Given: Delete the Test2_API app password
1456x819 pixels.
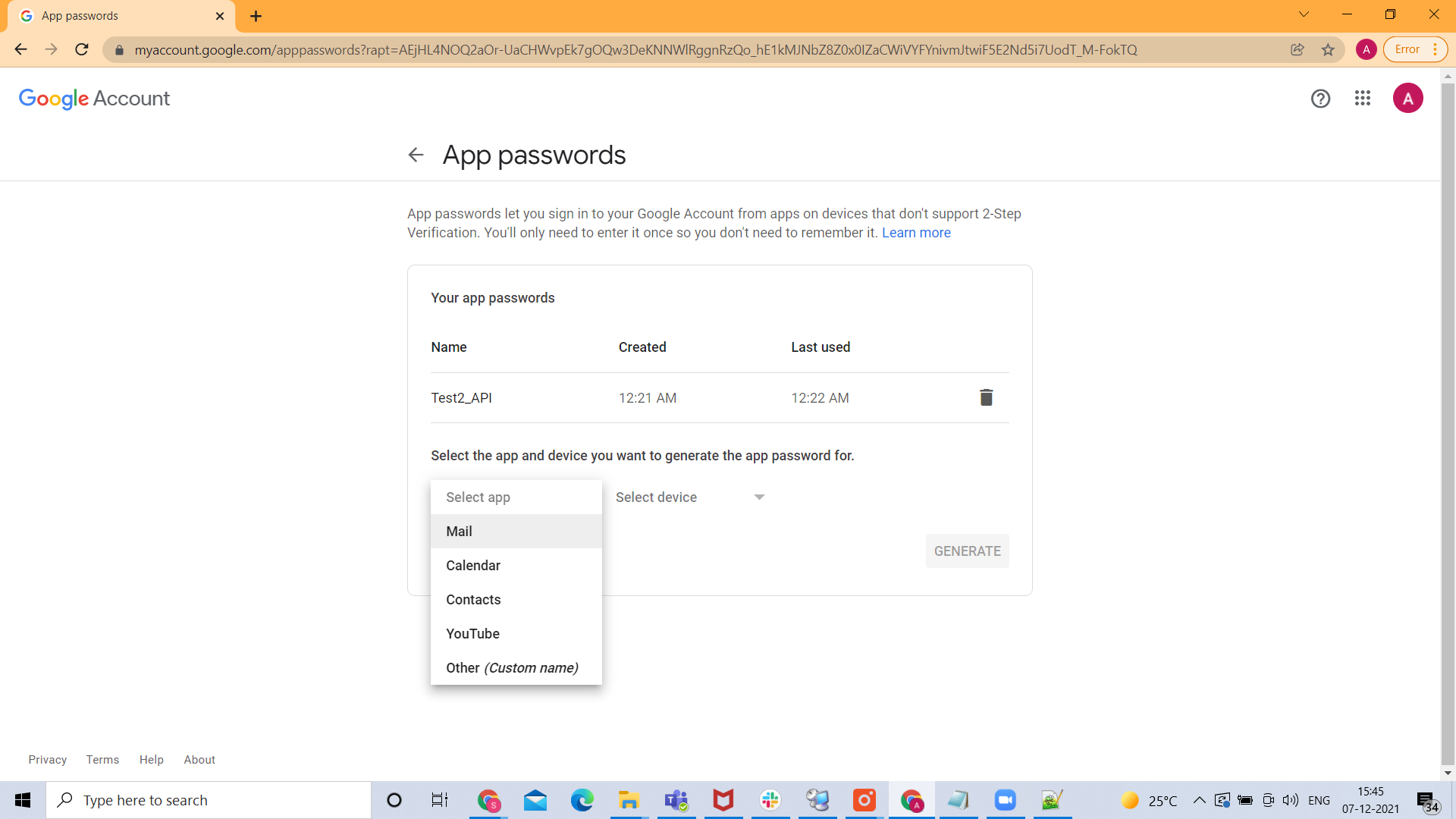Looking at the screenshot, I should [x=986, y=397].
